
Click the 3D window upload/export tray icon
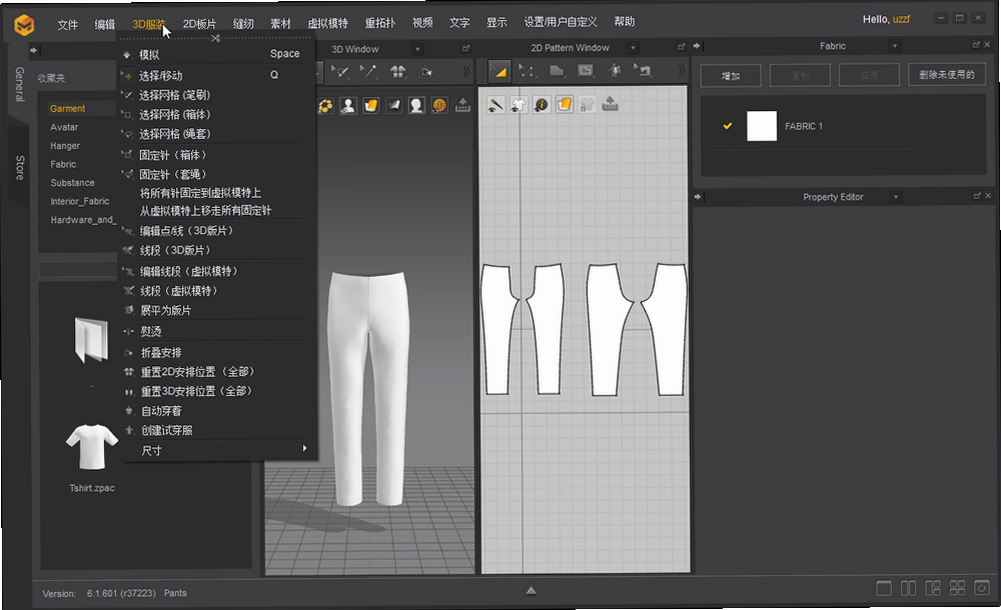[x=463, y=105]
